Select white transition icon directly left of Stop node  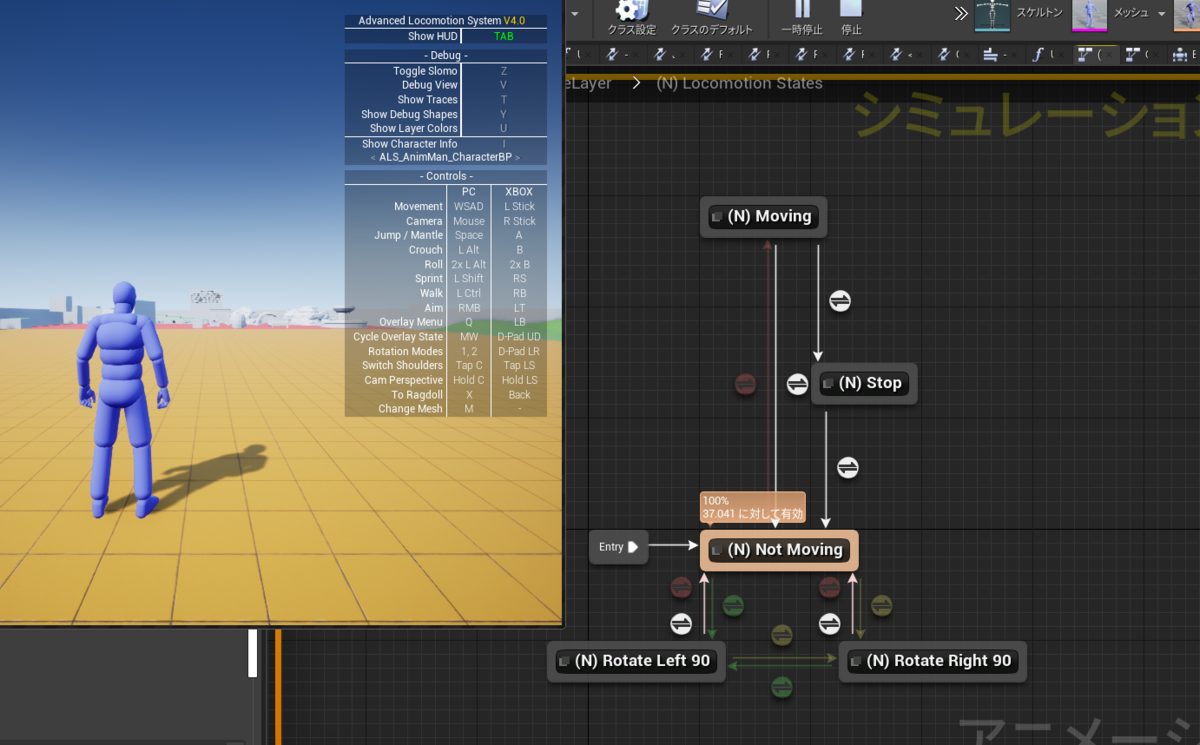(x=797, y=384)
